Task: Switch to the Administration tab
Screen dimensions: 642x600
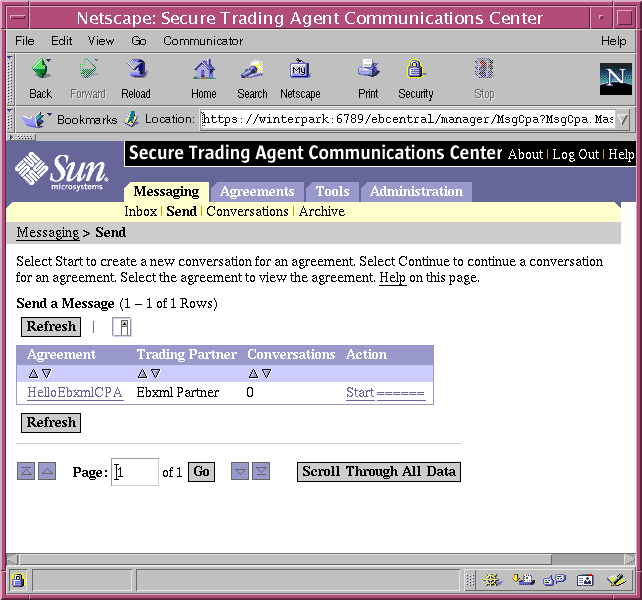Action: (x=416, y=192)
